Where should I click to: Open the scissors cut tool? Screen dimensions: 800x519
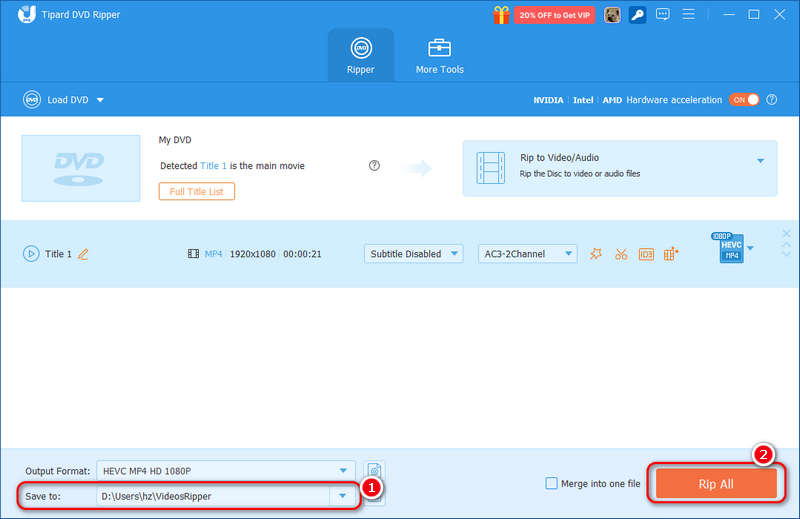tap(621, 254)
